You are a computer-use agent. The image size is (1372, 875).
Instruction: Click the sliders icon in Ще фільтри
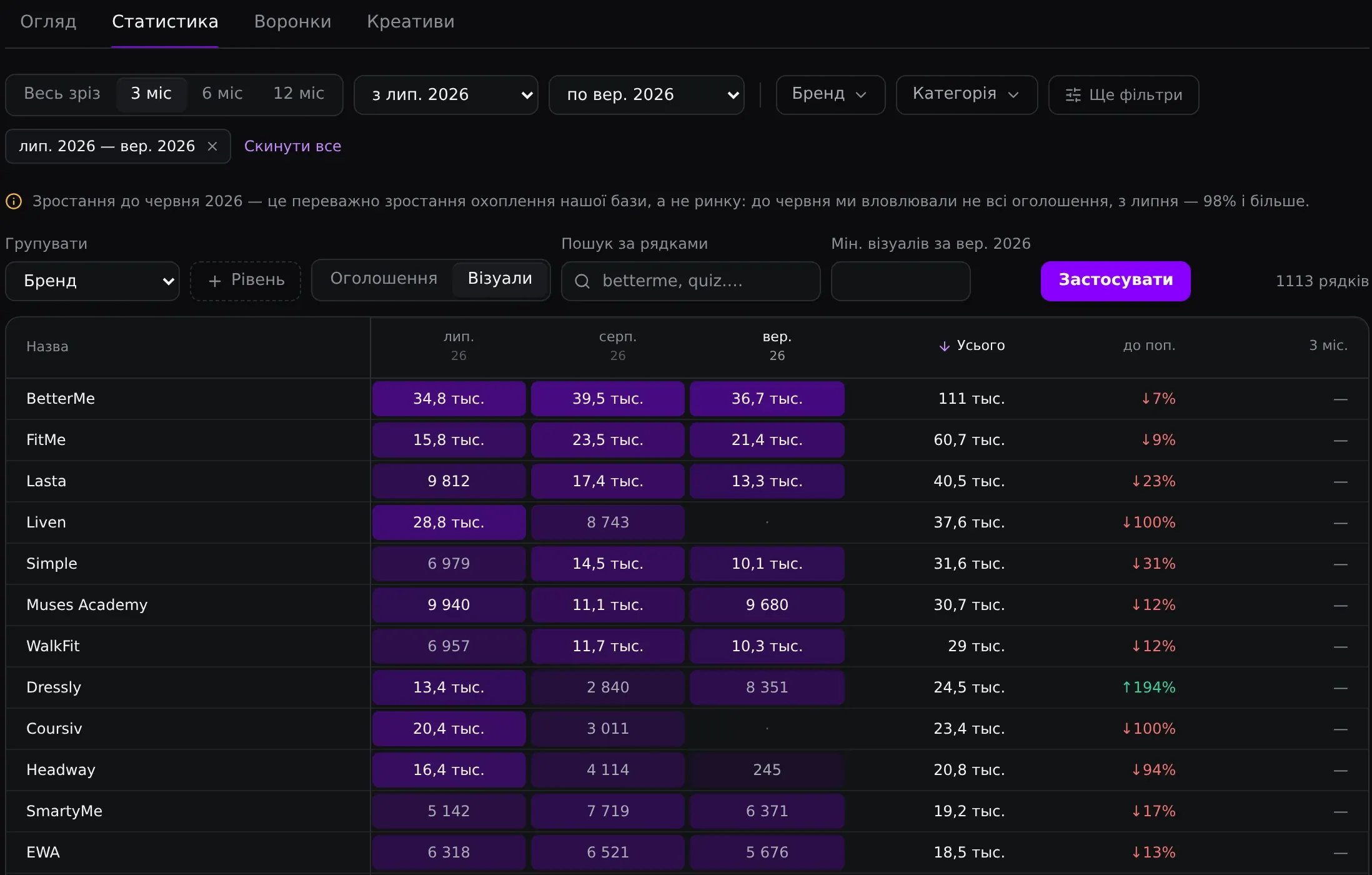pyautogui.click(x=1073, y=95)
